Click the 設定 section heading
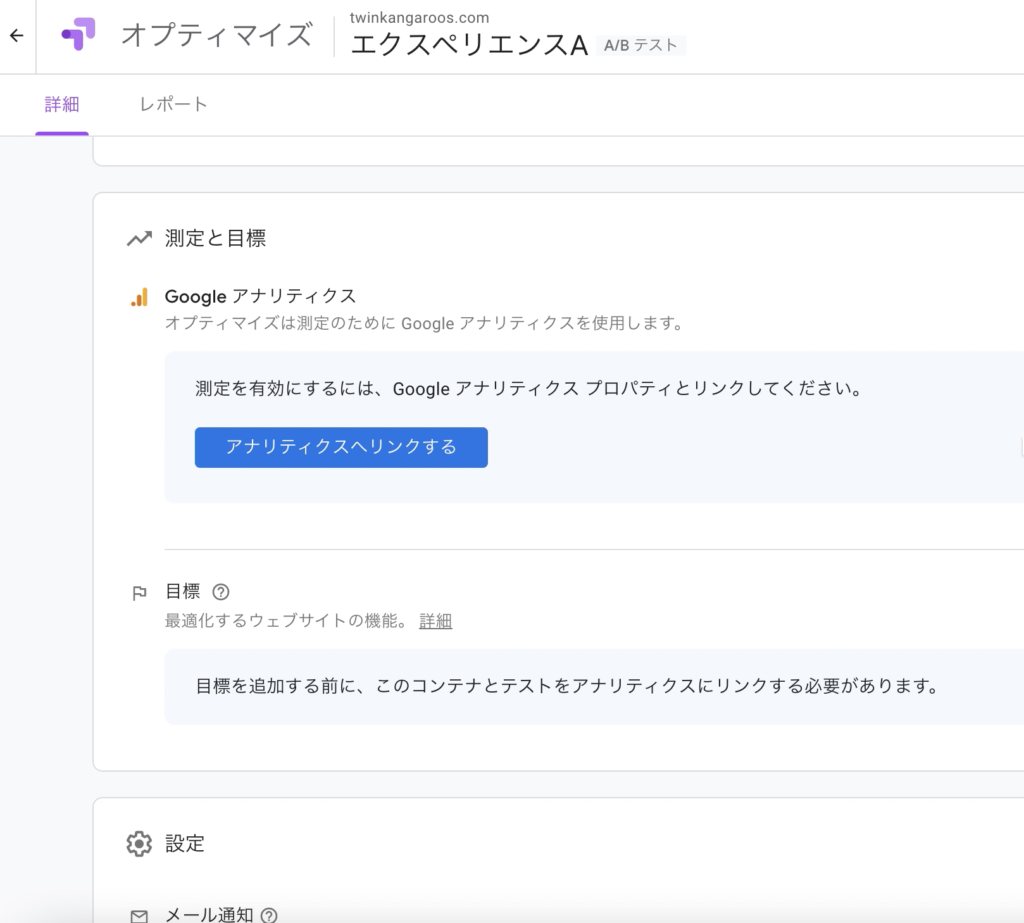This screenshot has height=923, width=1024. pos(185,843)
